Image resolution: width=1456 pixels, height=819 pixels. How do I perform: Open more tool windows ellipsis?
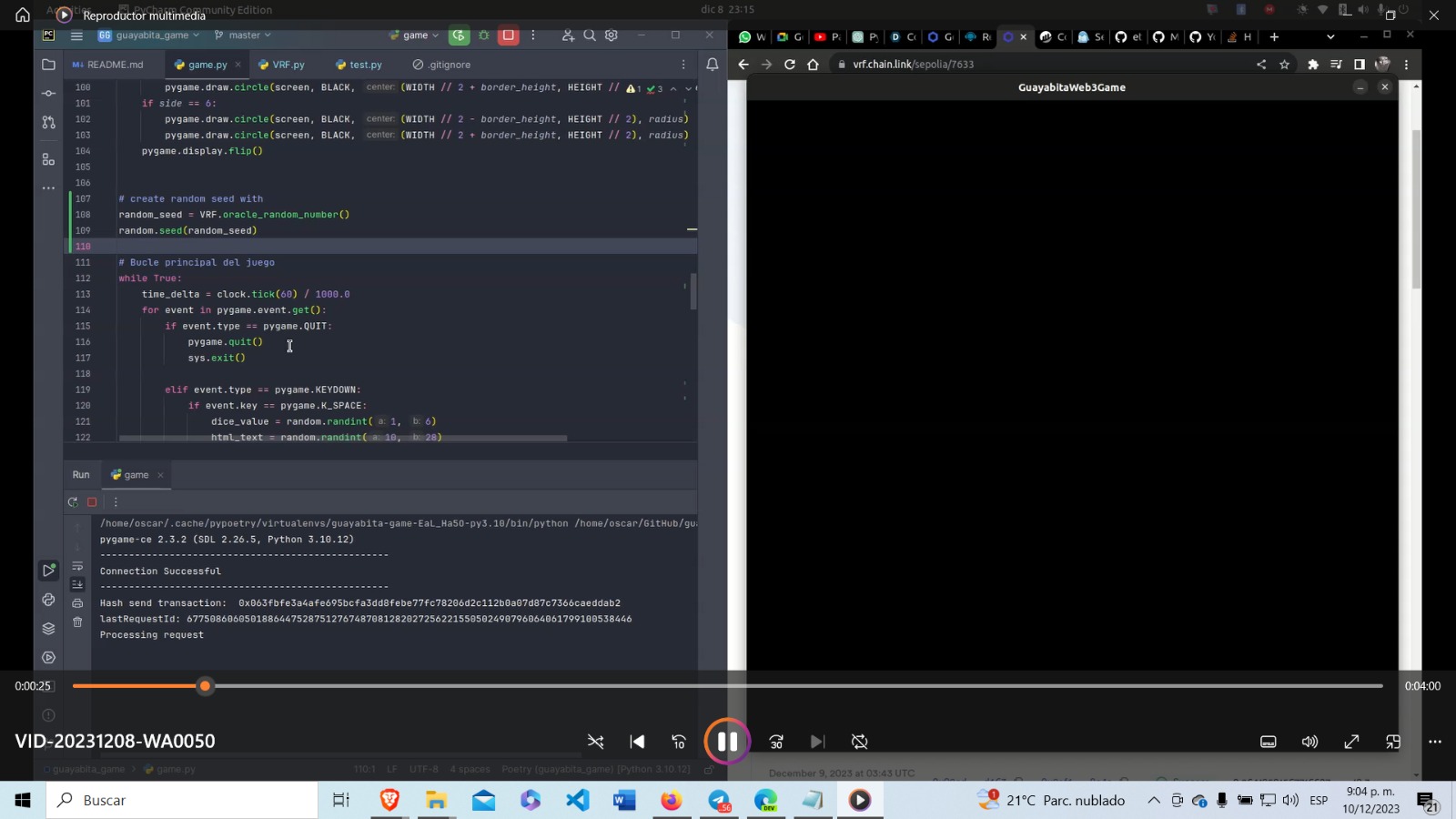click(x=48, y=188)
